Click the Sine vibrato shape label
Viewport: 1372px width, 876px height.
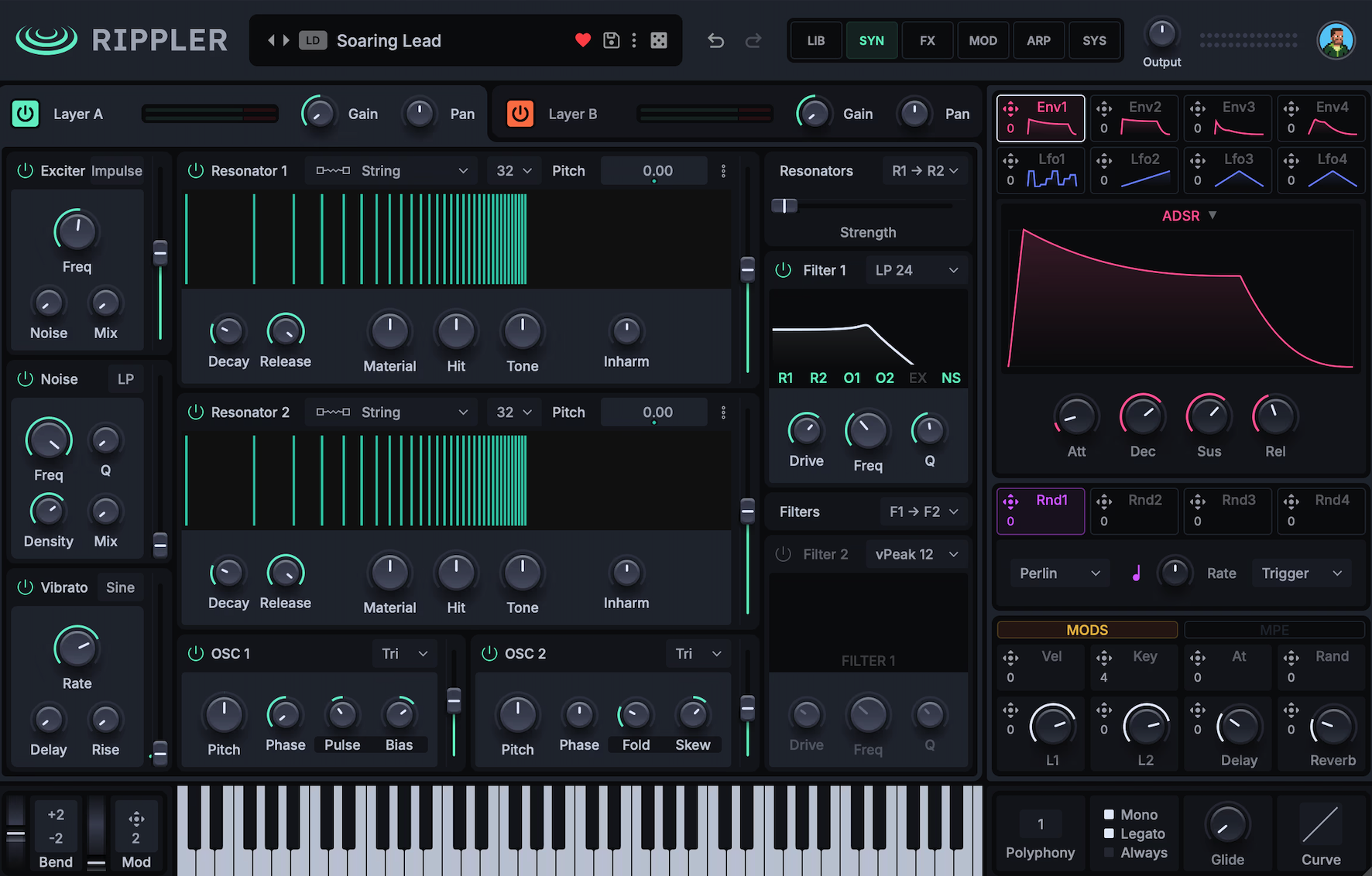coord(120,587)
